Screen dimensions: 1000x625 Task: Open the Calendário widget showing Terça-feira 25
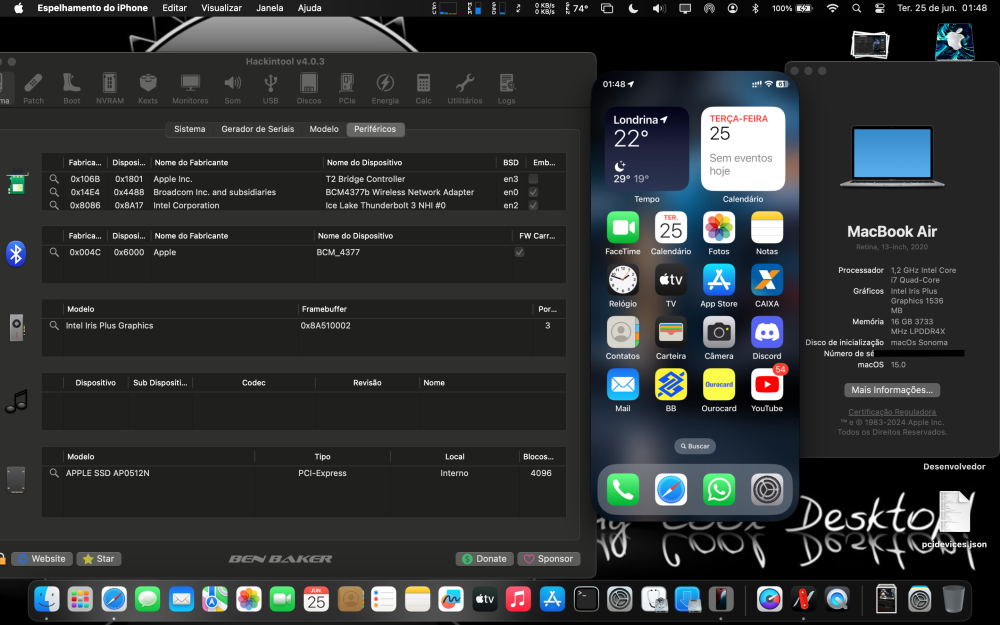pos(743,149)
